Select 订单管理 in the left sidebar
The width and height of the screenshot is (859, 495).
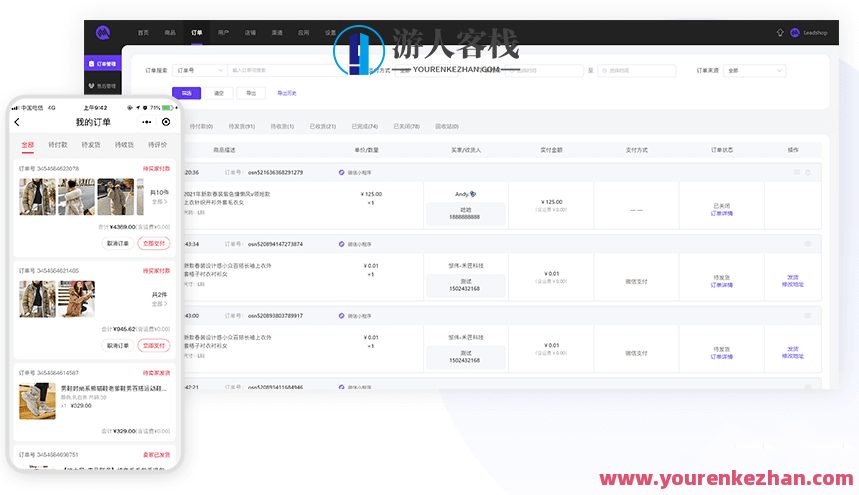(x=102, y=64)
